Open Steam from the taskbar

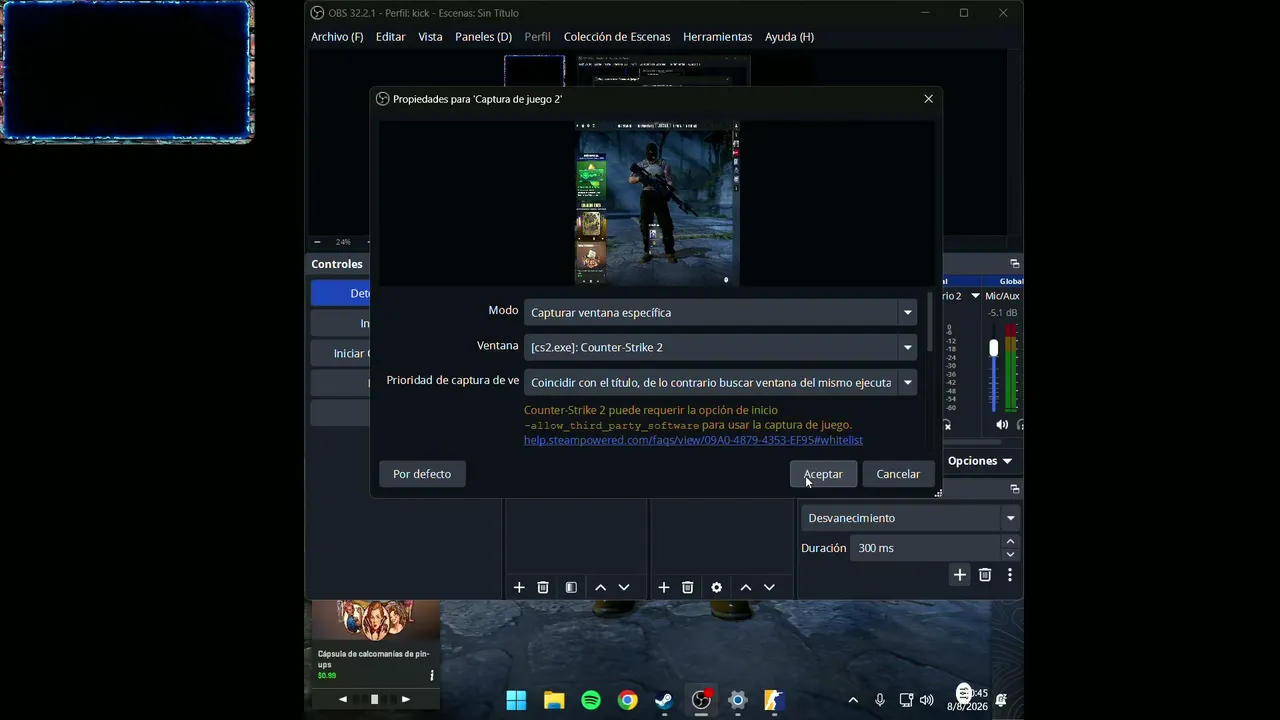(x=664, y=700)
